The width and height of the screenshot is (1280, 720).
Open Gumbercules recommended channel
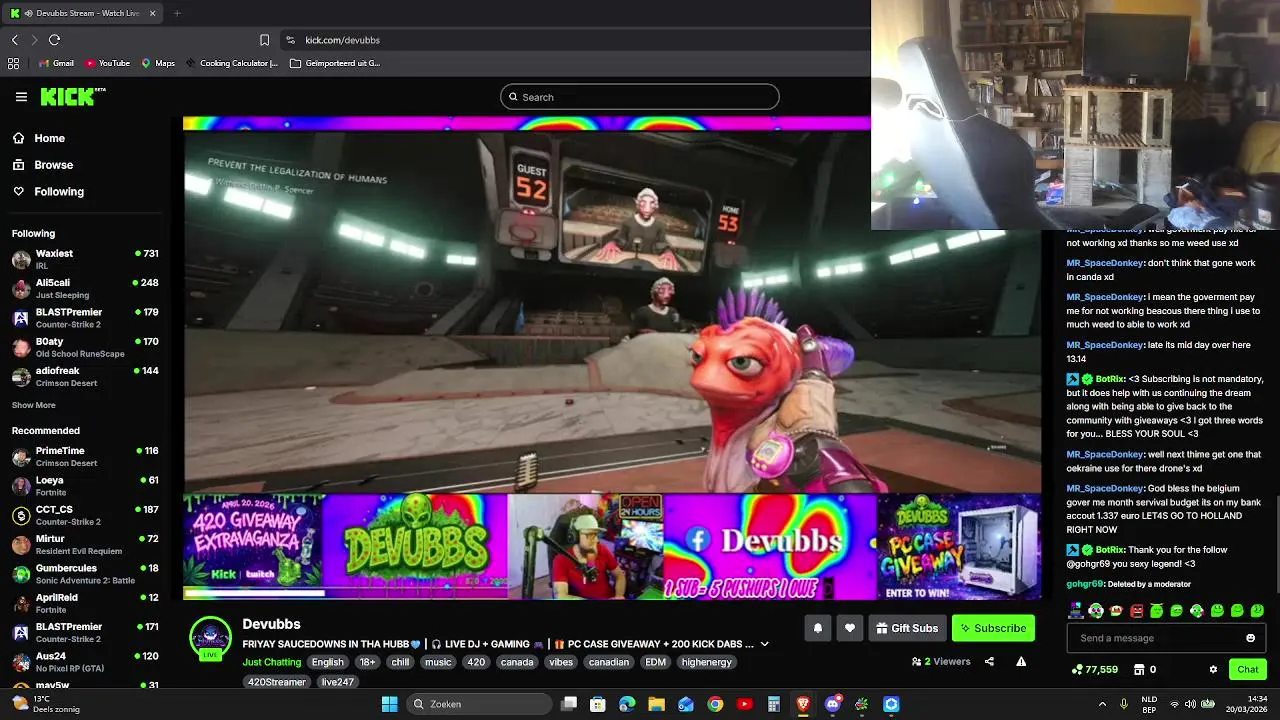pyautogui.click(x=85, y=574)
